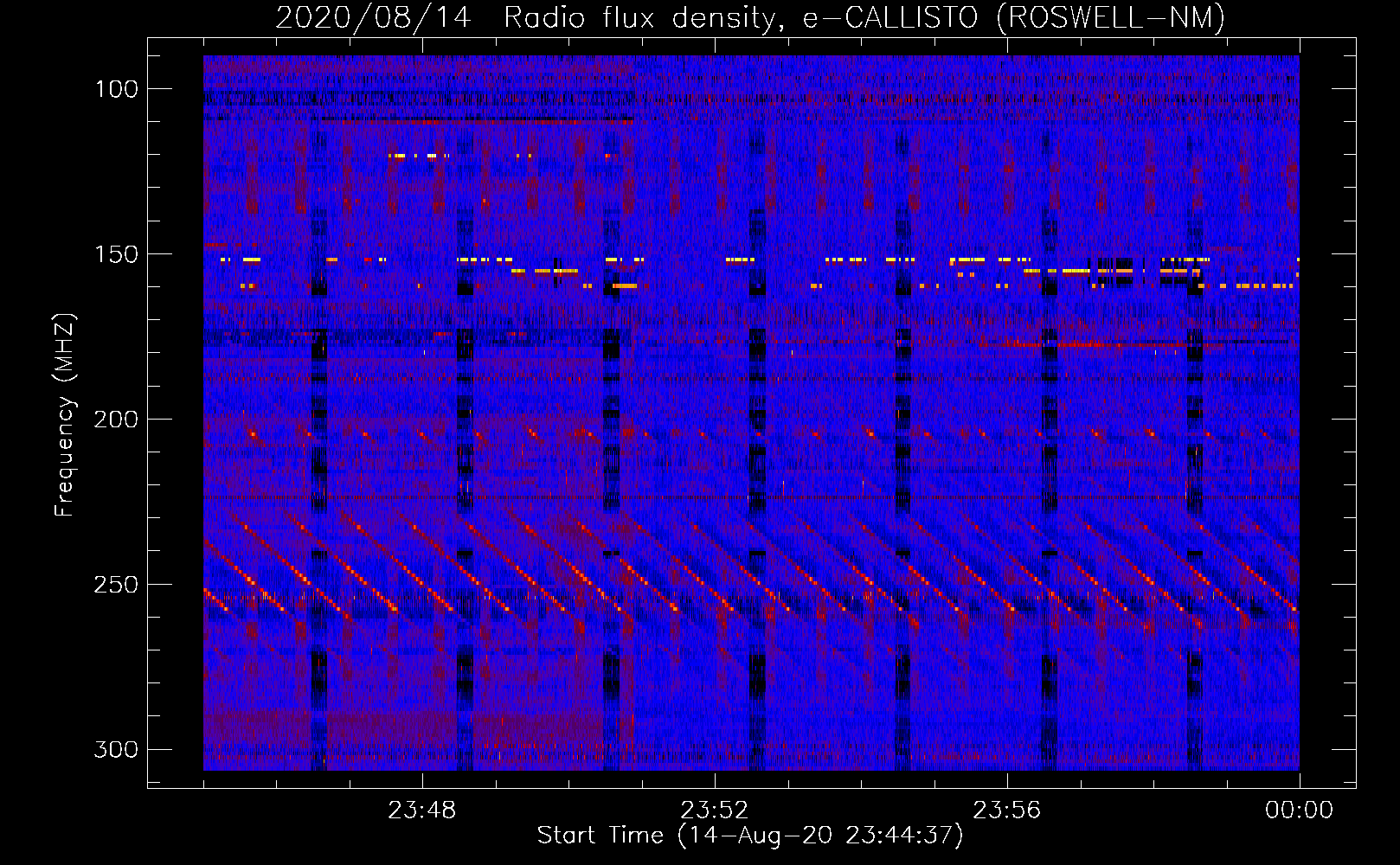
Task: Click the 200 frequency tick label
Action: click(116, 420)
